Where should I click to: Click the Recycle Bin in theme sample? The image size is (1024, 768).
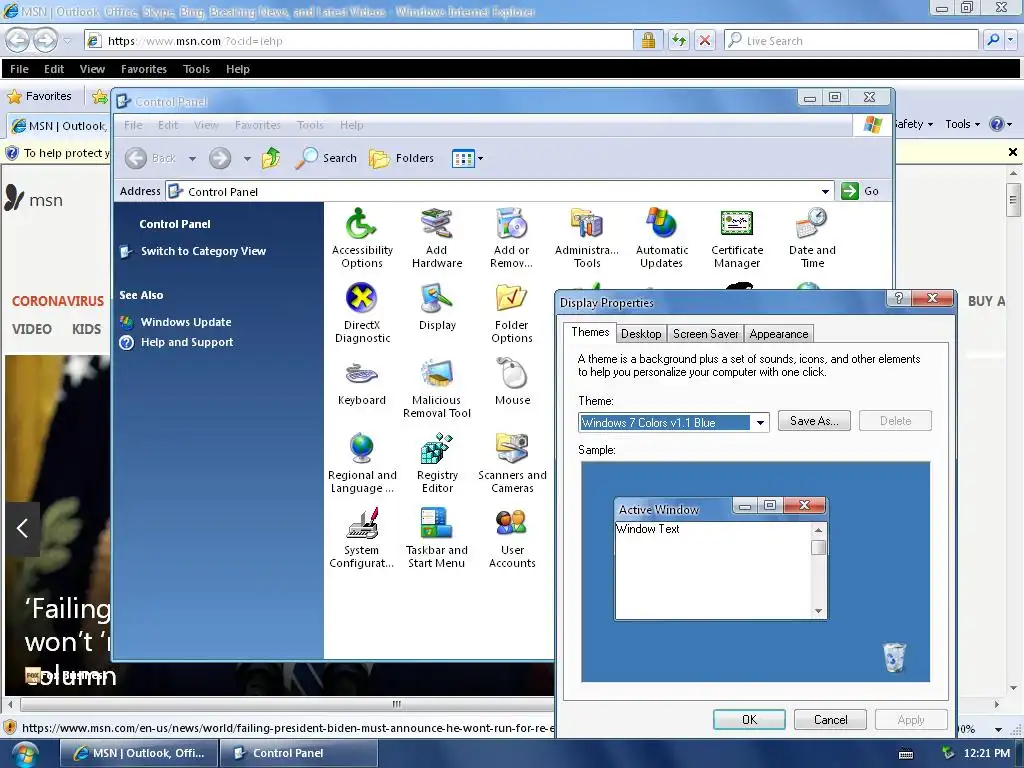point(894,656)
